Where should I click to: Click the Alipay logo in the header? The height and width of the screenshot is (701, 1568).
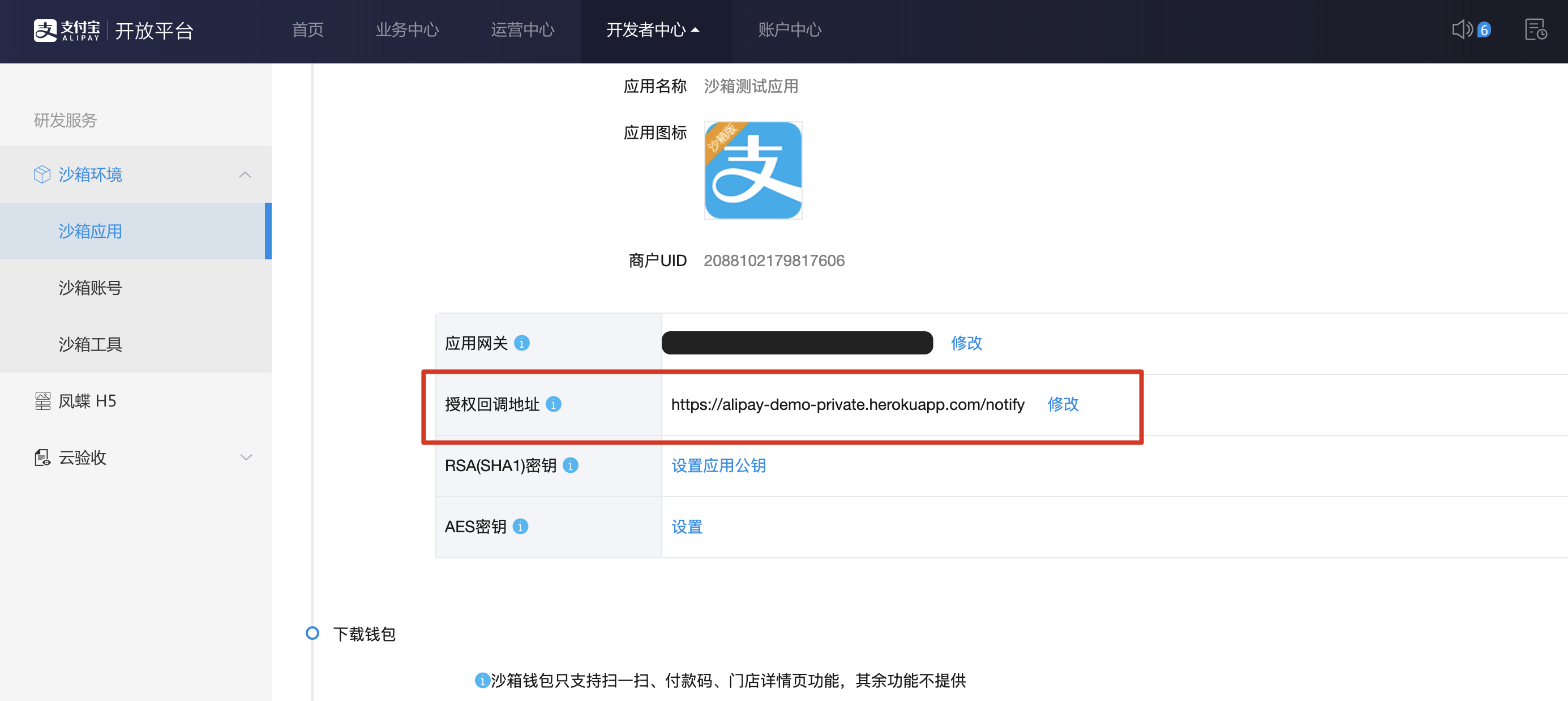click(67, 30)
